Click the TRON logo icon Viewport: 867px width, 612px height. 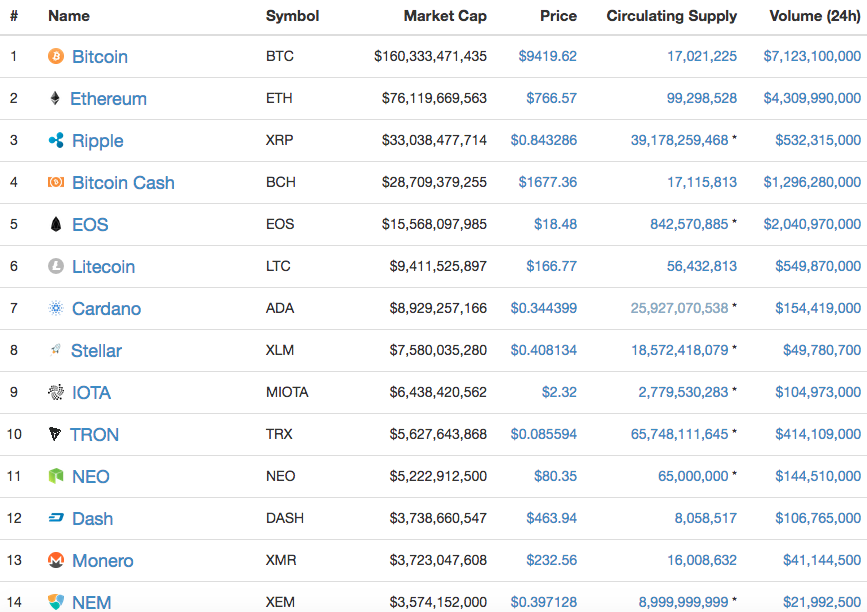[x=55, y=434]
